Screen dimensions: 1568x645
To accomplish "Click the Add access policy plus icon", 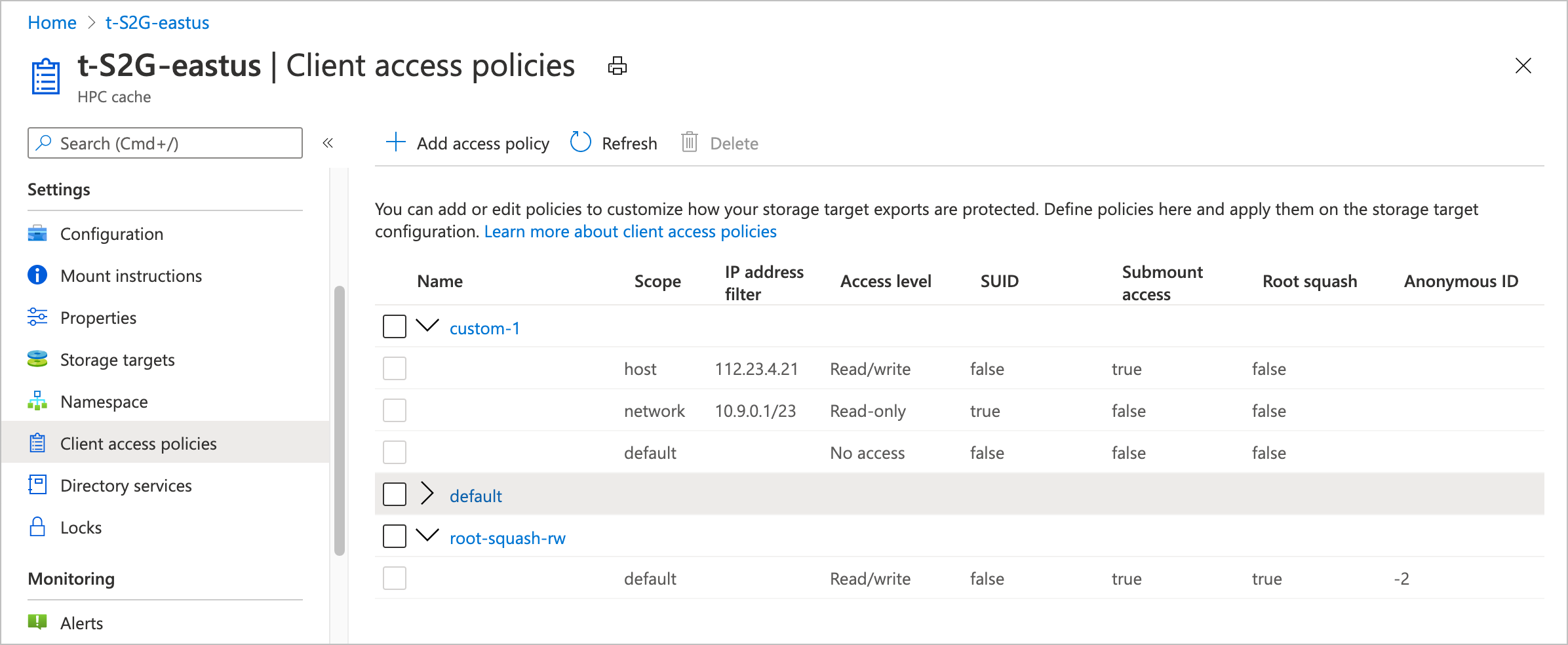I will (396, 142).
